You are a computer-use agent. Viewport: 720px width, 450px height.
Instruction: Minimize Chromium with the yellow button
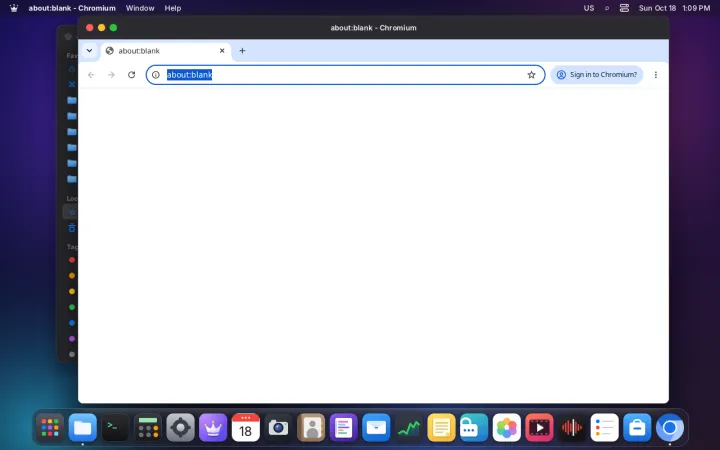(x=101, y=28)
